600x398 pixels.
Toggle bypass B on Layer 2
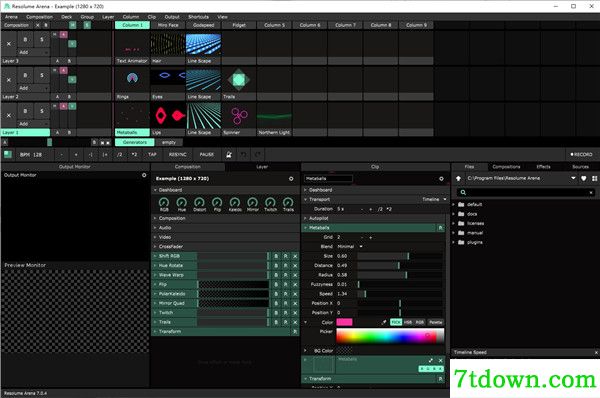click(x=25, y=75)
